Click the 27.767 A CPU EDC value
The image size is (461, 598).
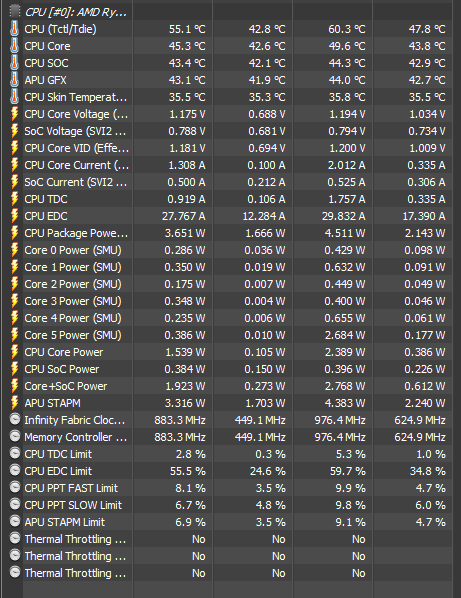184,216
